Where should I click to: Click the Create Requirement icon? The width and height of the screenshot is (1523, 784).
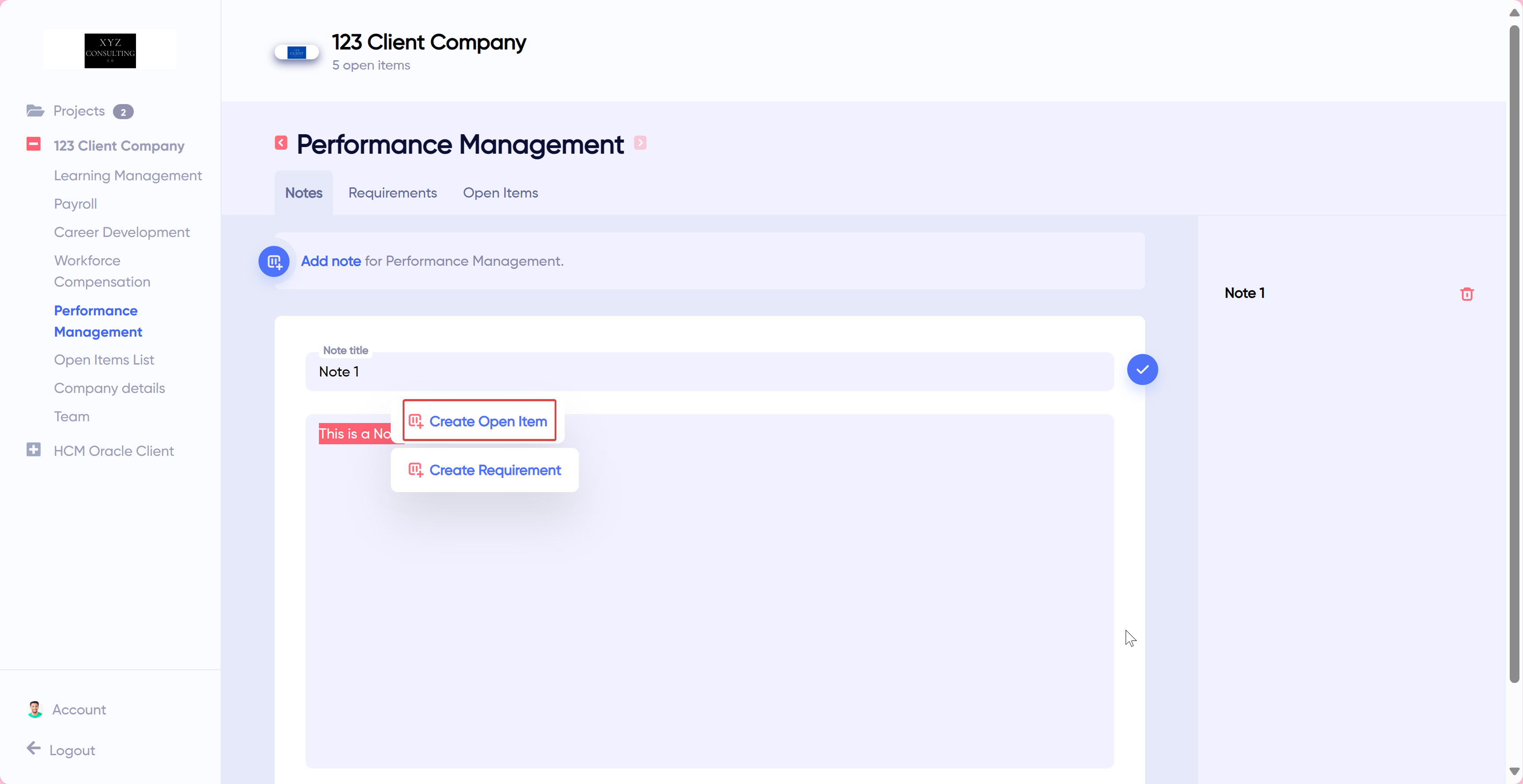point(416,470)
